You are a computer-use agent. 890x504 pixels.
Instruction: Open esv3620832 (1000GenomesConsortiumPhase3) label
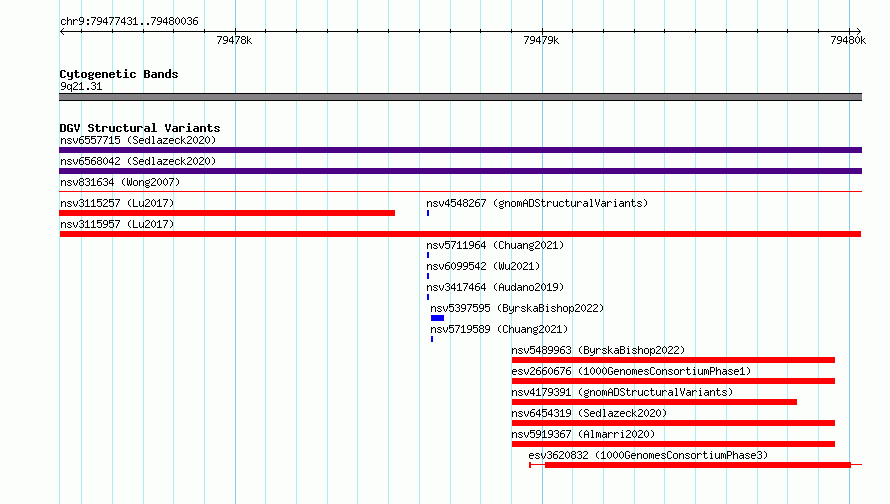point(648,455)
